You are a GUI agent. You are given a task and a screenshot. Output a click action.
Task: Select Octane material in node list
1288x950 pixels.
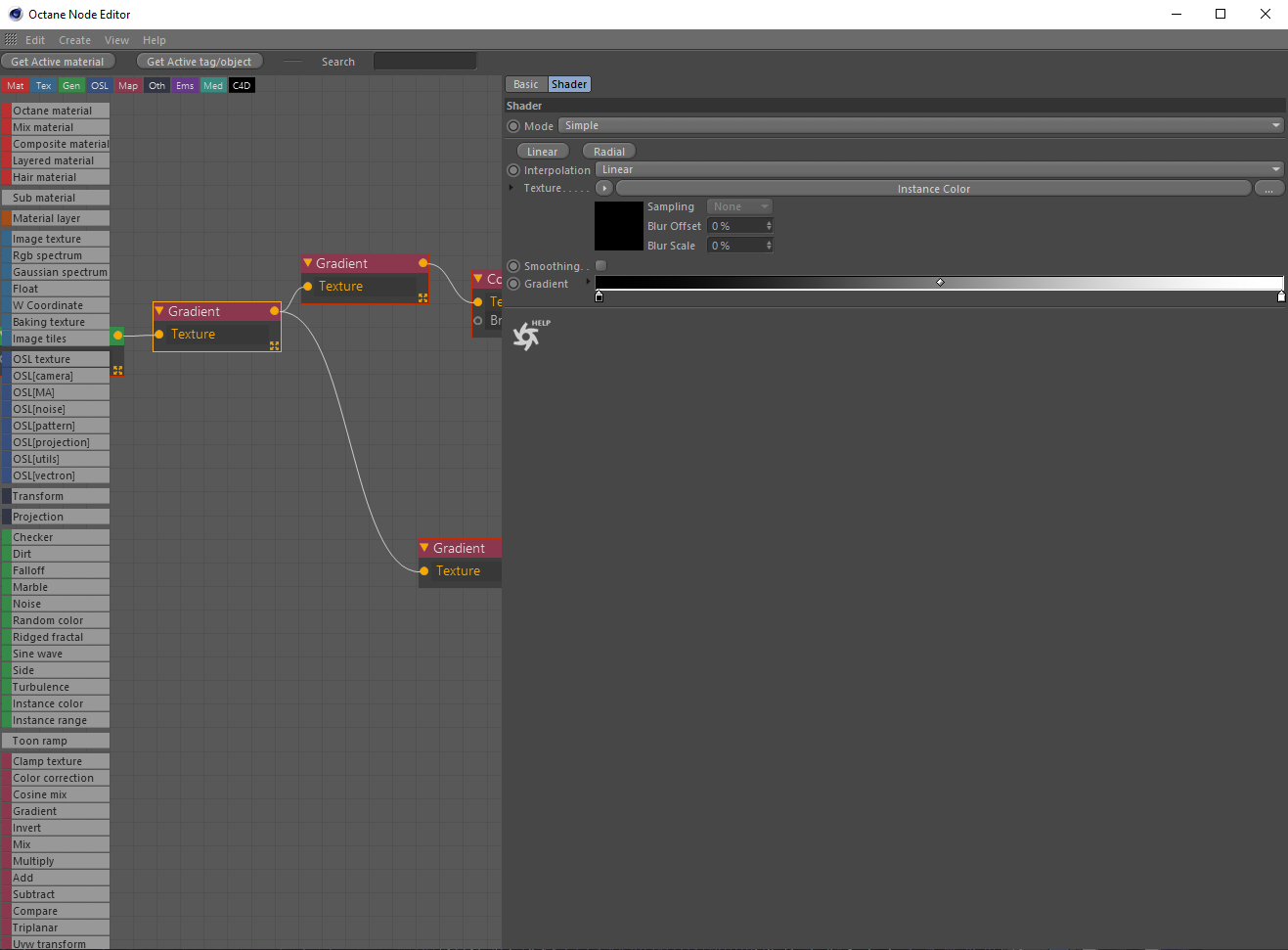pos(56,111)
